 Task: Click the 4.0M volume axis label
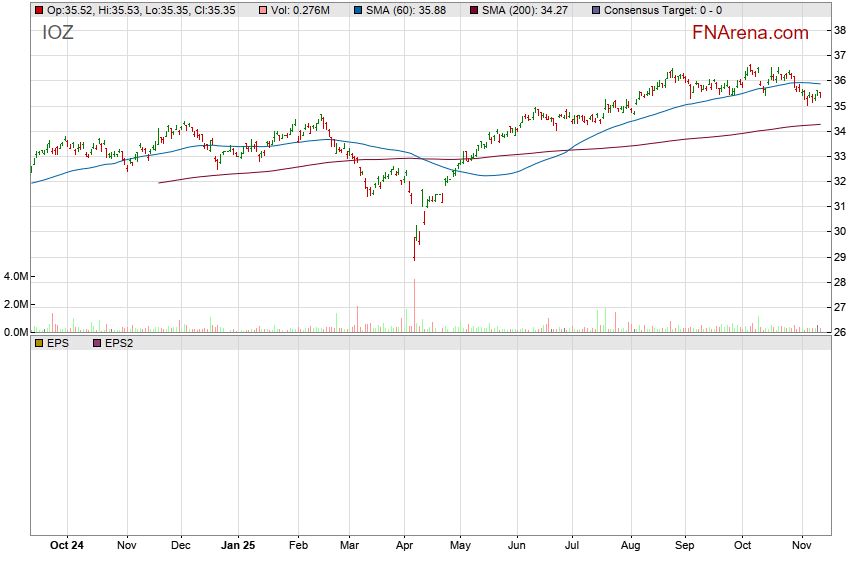(14, 276)
